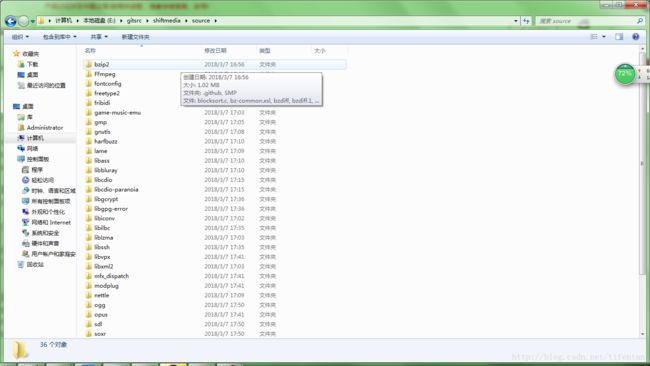This screenshot has width=650, height=366.
Task: Open Help with the question mark icon
Action: tap(635, 37)
